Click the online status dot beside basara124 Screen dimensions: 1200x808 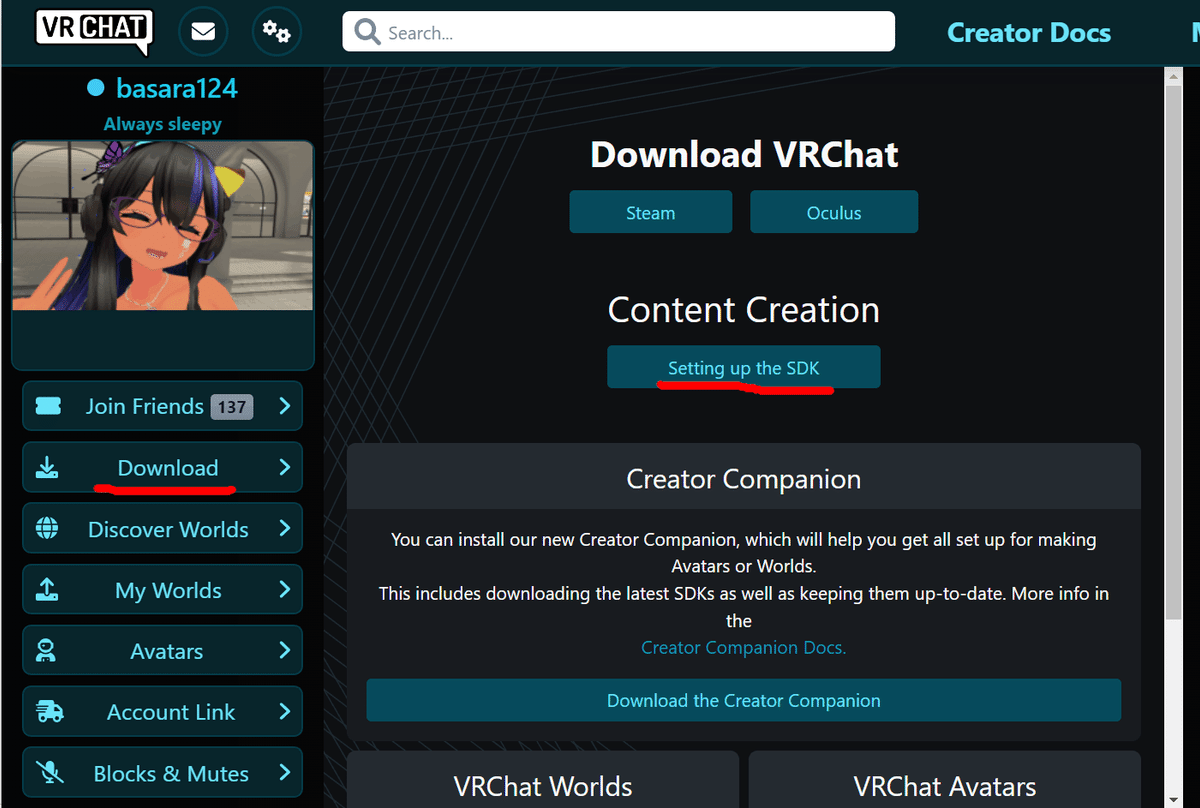(x=96, y=88)
